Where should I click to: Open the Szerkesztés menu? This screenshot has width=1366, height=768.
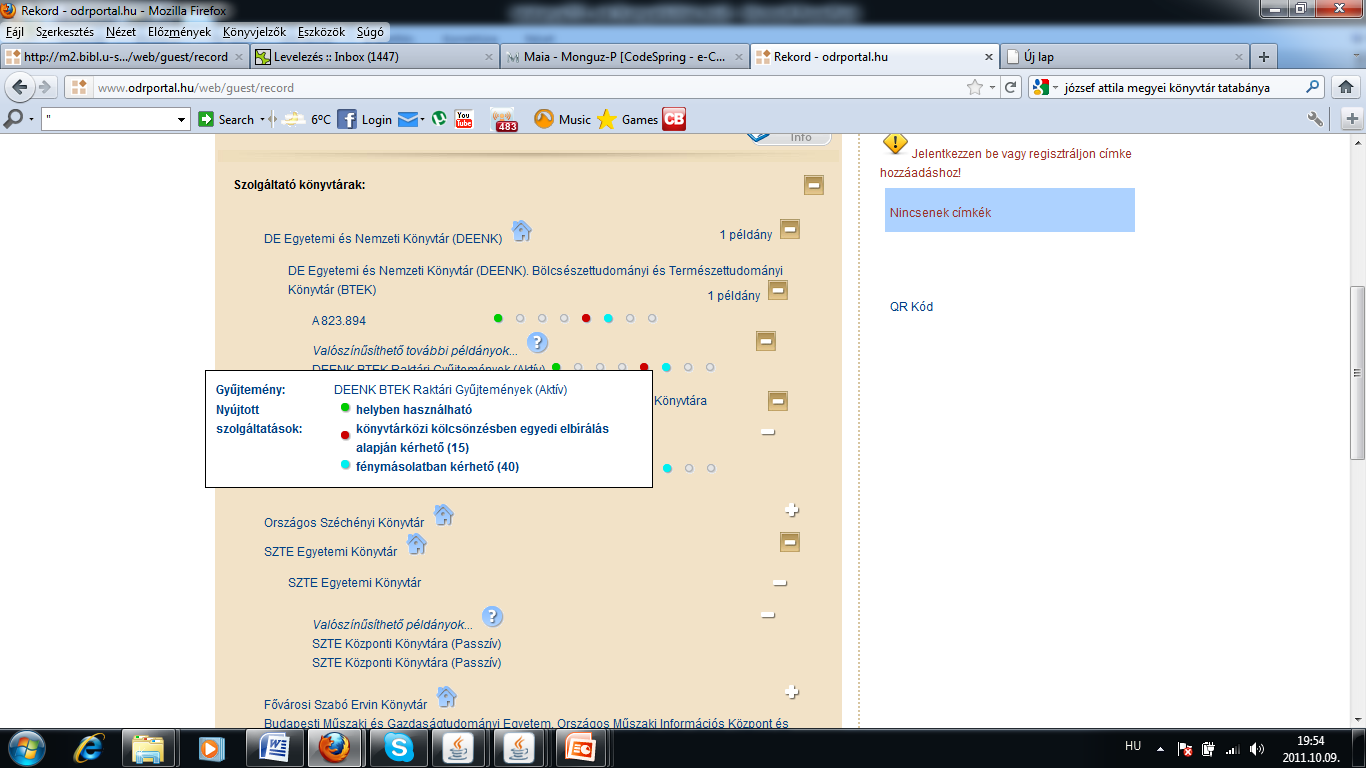tap(65, 32)
